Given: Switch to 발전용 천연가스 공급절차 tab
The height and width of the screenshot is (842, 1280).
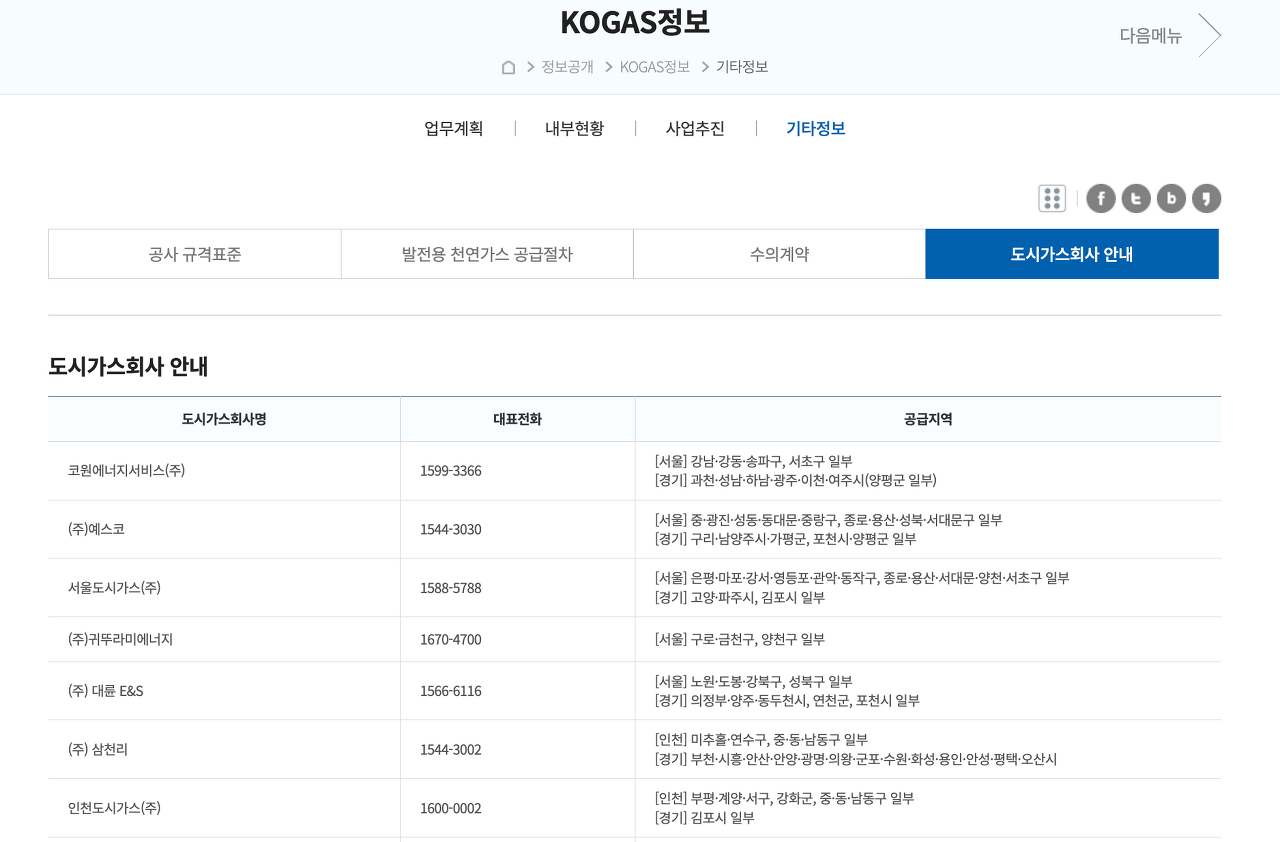Looking at the screenshot, I should [487, 254].
